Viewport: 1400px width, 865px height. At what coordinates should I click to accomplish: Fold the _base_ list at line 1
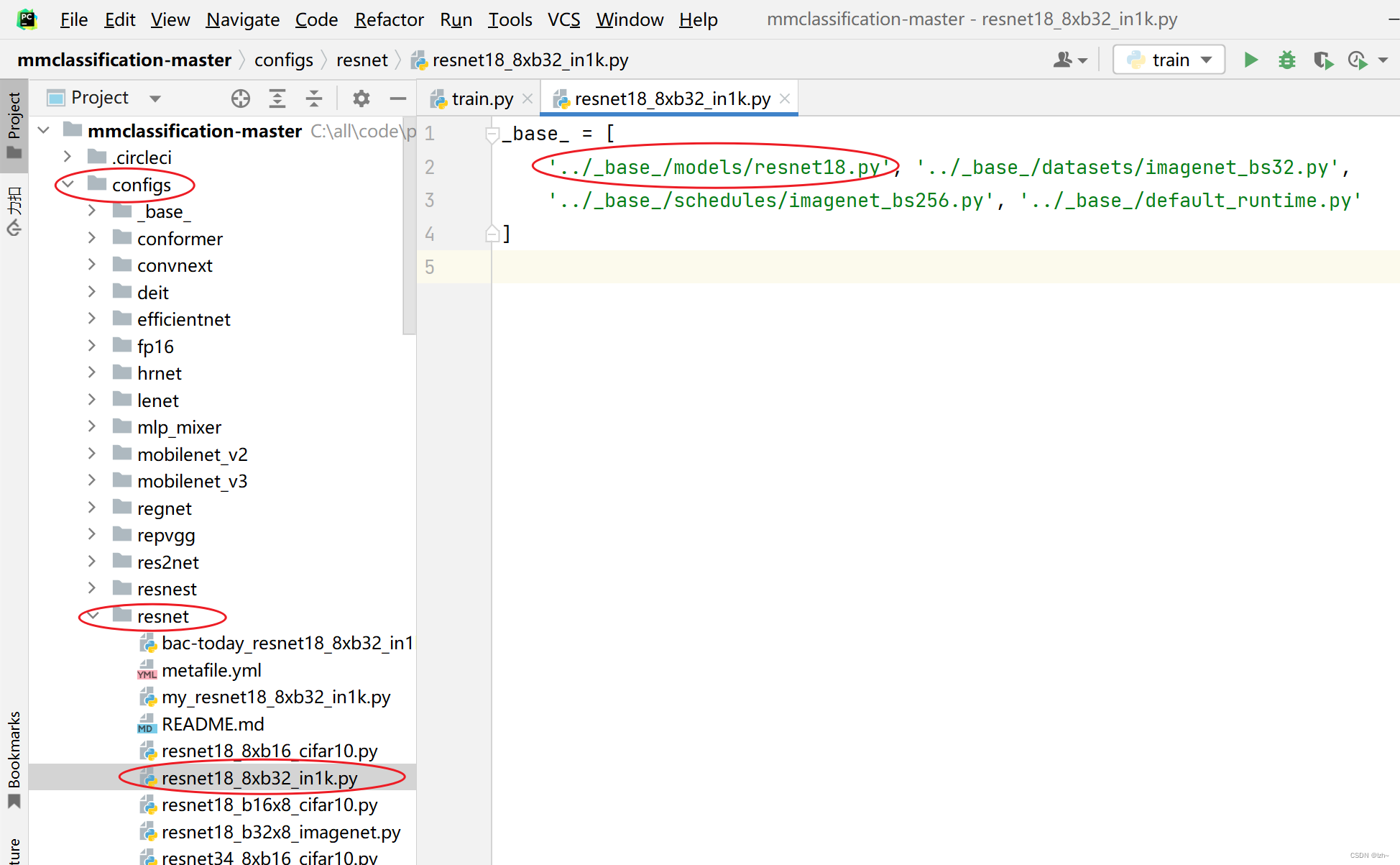click(492, 134)
